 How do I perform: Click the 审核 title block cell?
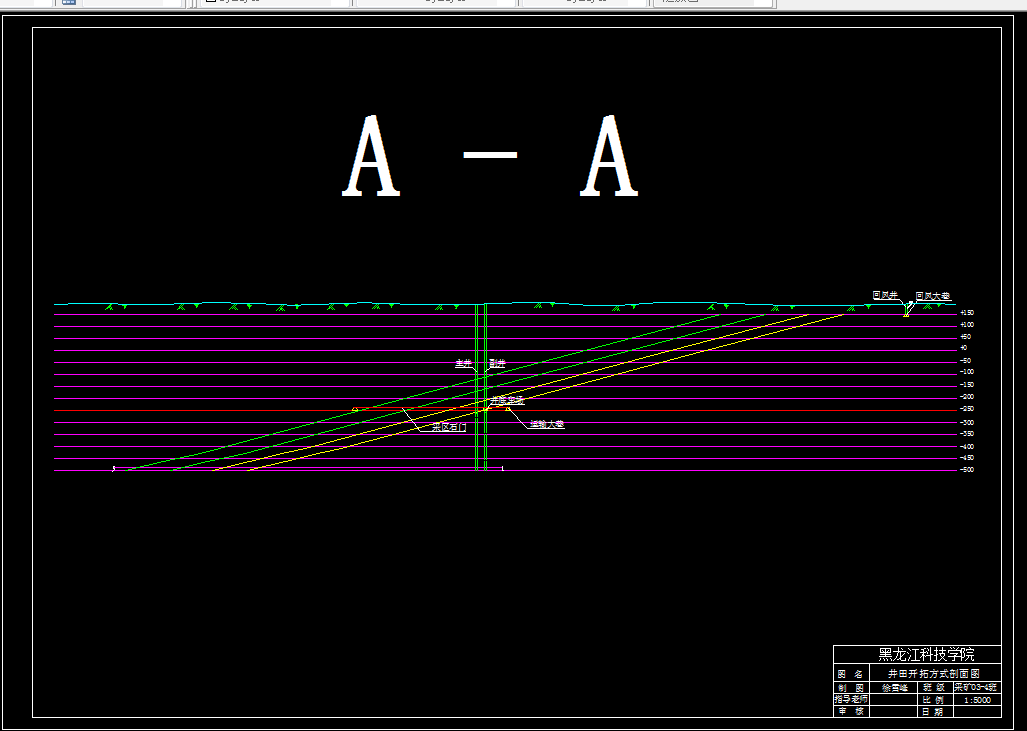pos(851,711)
